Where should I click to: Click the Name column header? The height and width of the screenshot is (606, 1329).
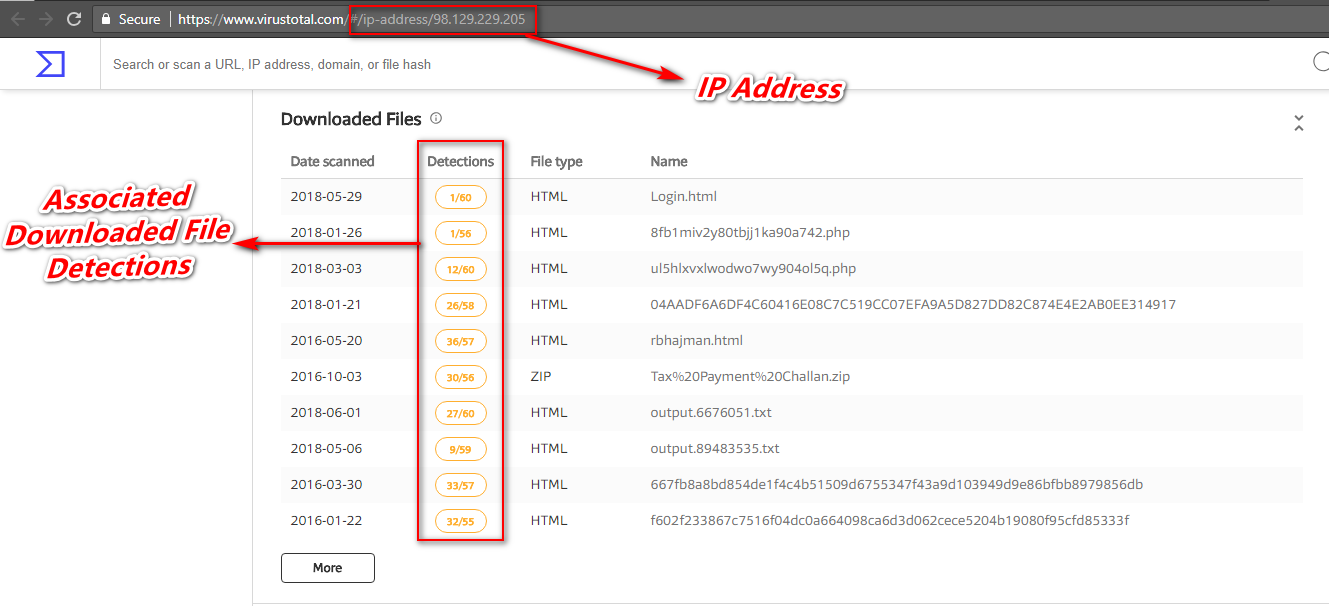(669, 161)
